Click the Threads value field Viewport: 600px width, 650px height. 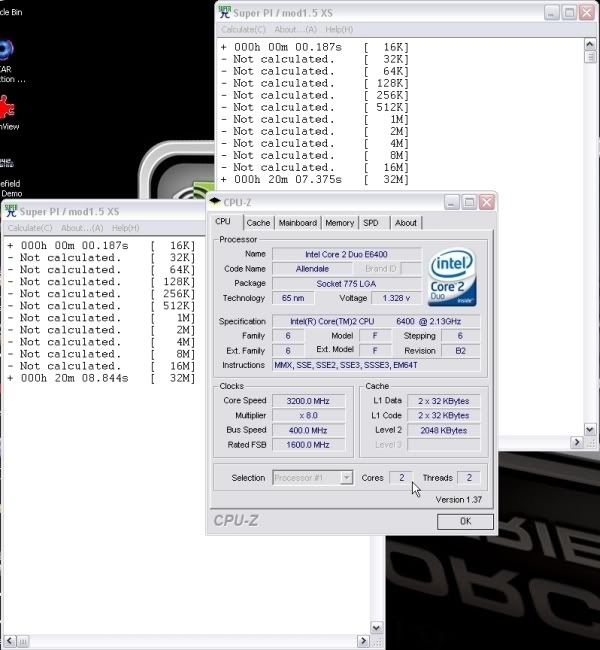click(469, 478)
